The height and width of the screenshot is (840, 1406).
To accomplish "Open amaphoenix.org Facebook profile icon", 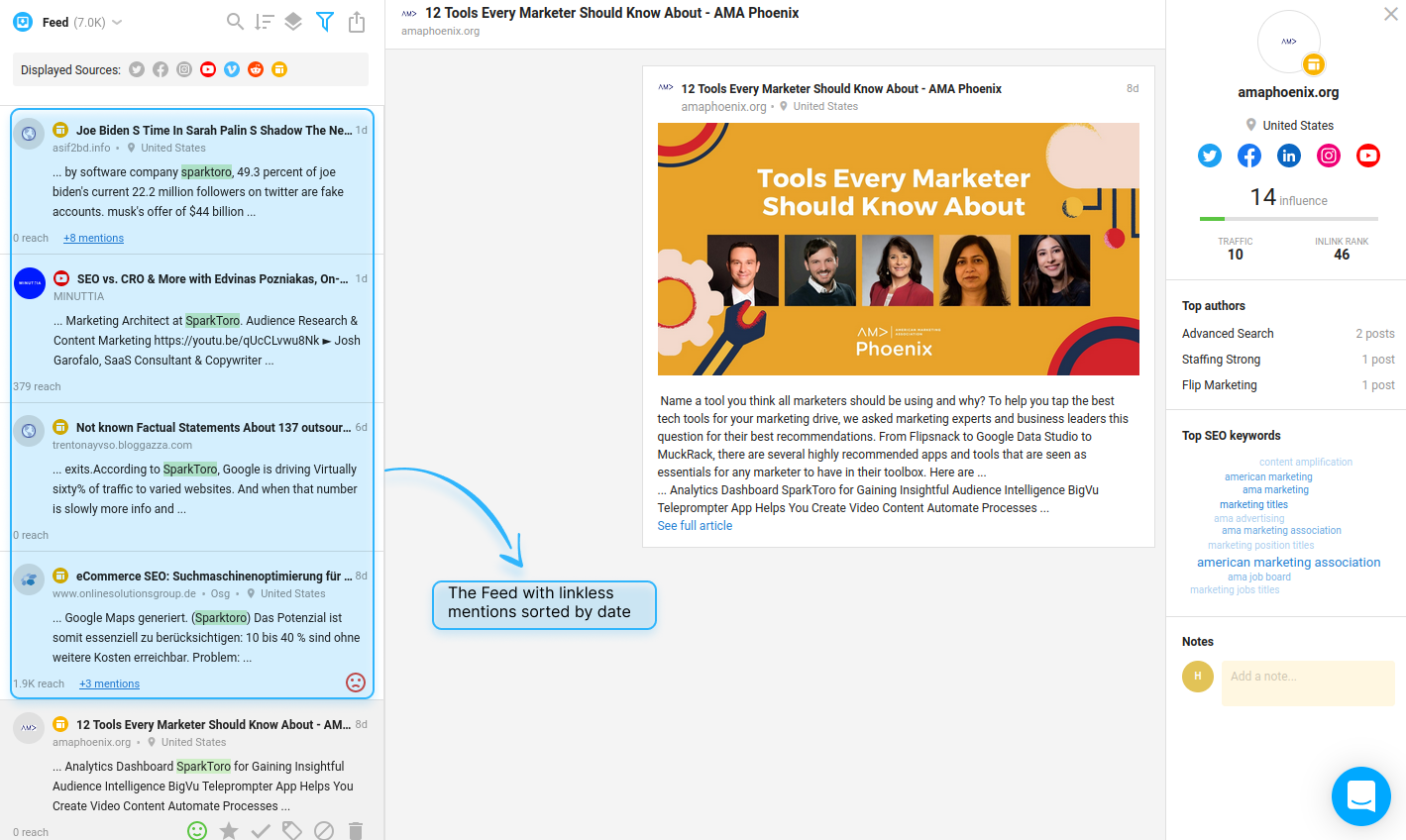I will (x=1249, y=156).
